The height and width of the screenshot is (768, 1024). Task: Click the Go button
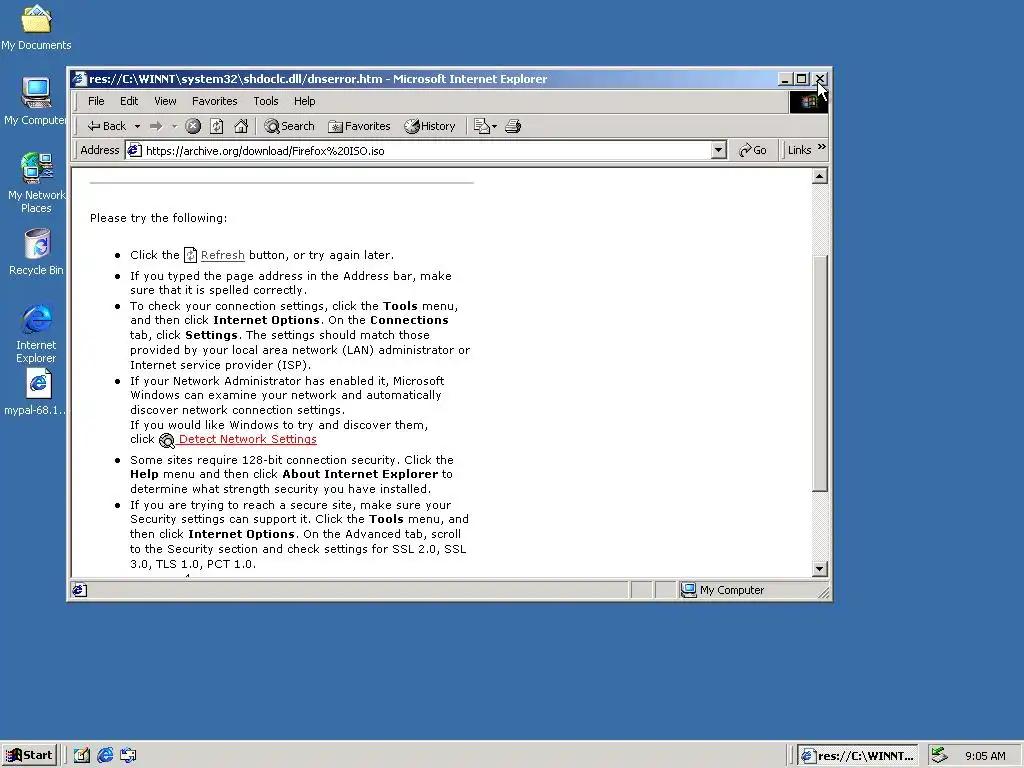point(752,150)
